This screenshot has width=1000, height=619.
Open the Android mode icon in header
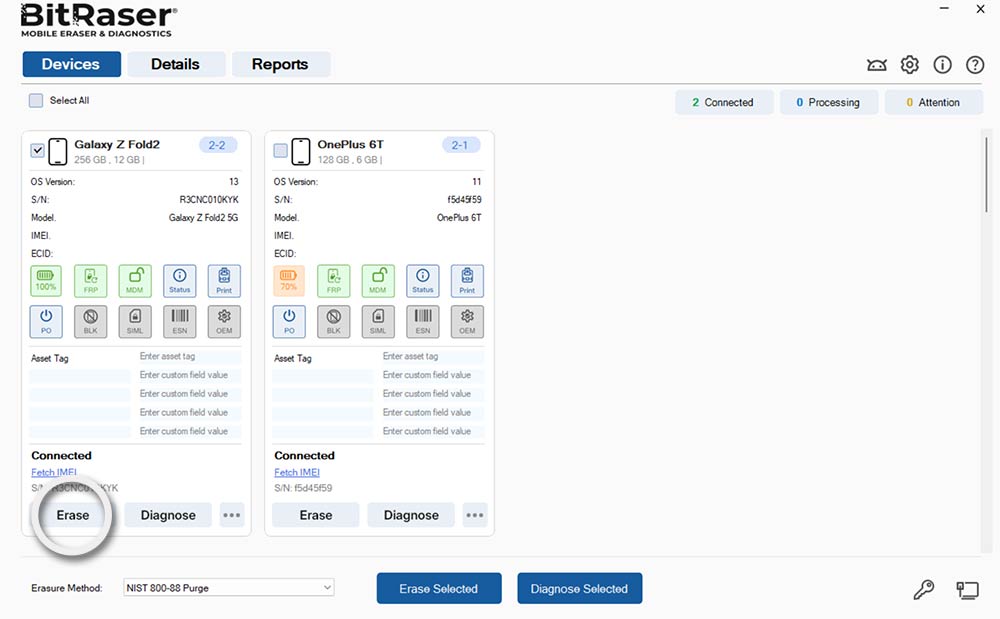point(877,65)
